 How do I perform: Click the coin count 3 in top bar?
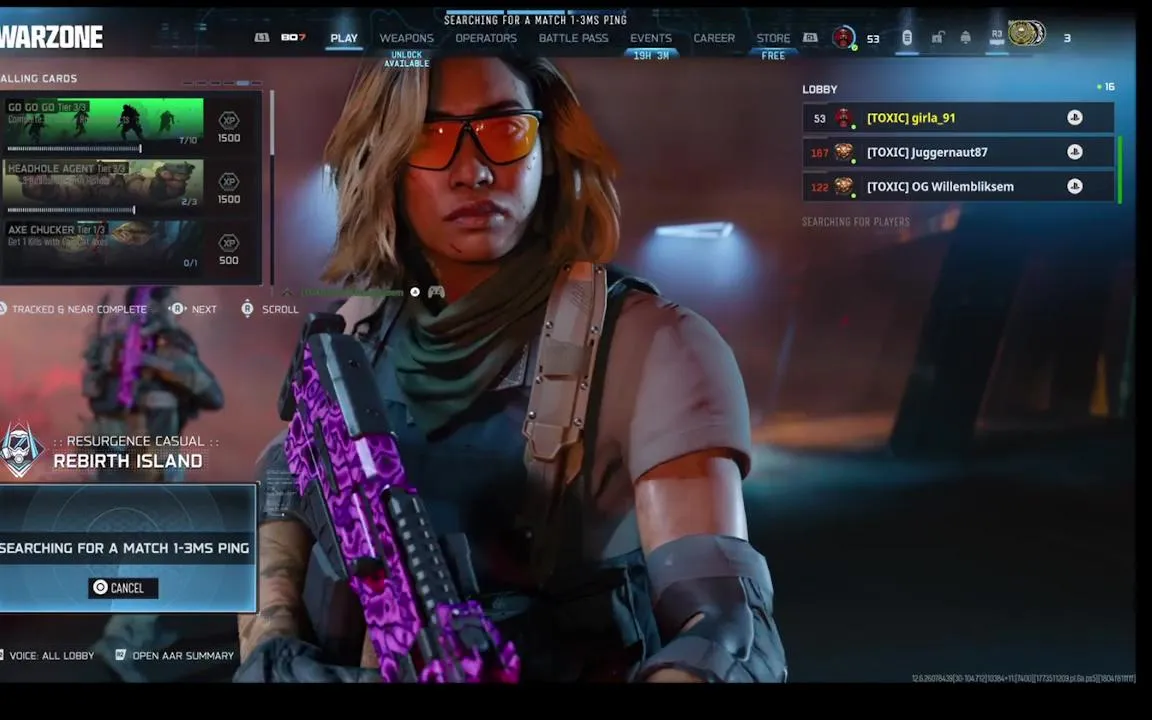click(1068, 38)
